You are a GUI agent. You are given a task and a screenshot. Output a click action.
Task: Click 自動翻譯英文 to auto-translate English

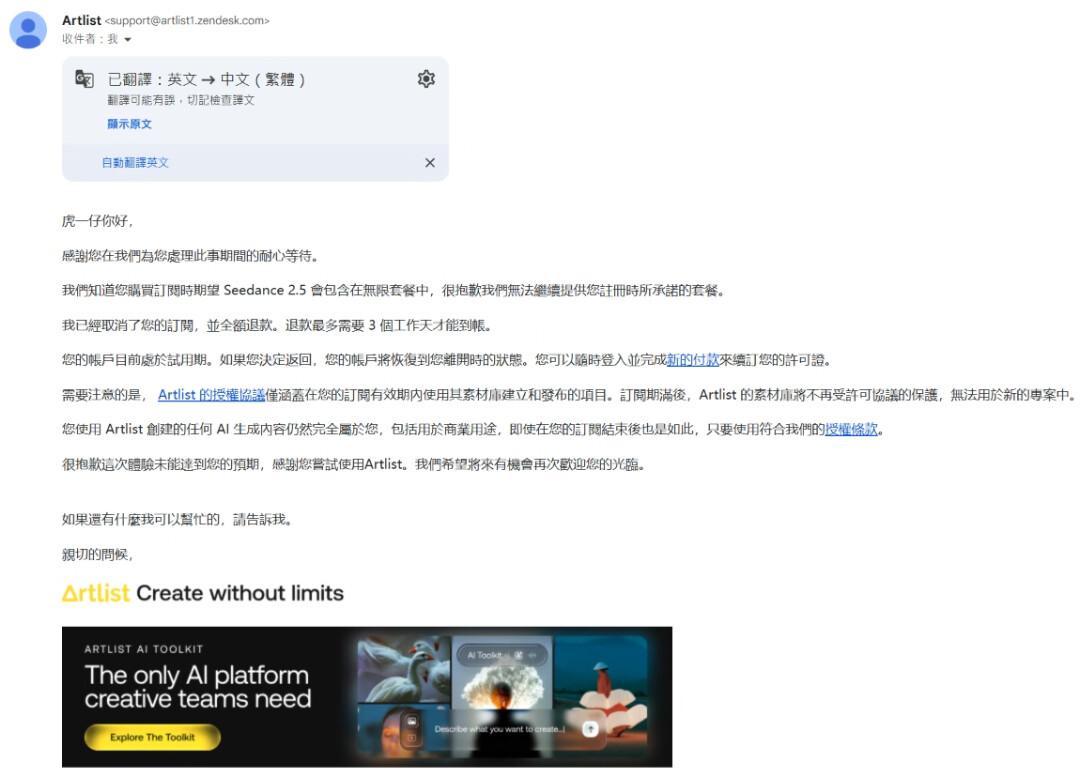pyautogui.click(x=135, y=163)
